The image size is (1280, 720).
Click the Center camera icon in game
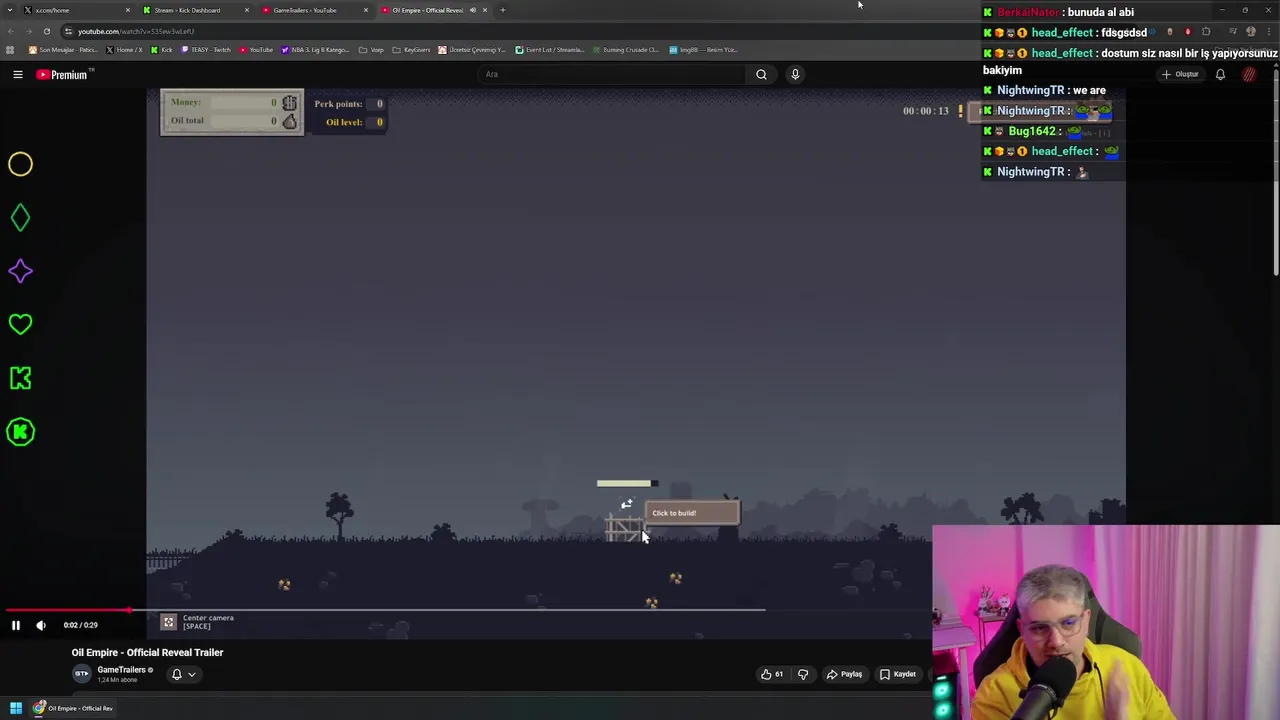(x=168, y=622)
